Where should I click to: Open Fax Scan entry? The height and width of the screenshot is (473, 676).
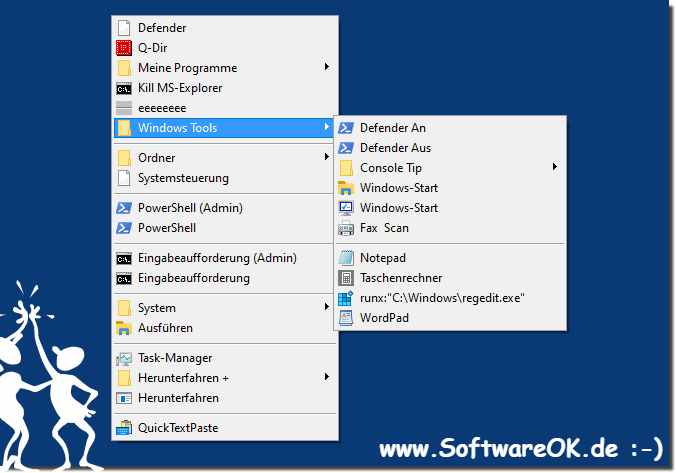450,228
